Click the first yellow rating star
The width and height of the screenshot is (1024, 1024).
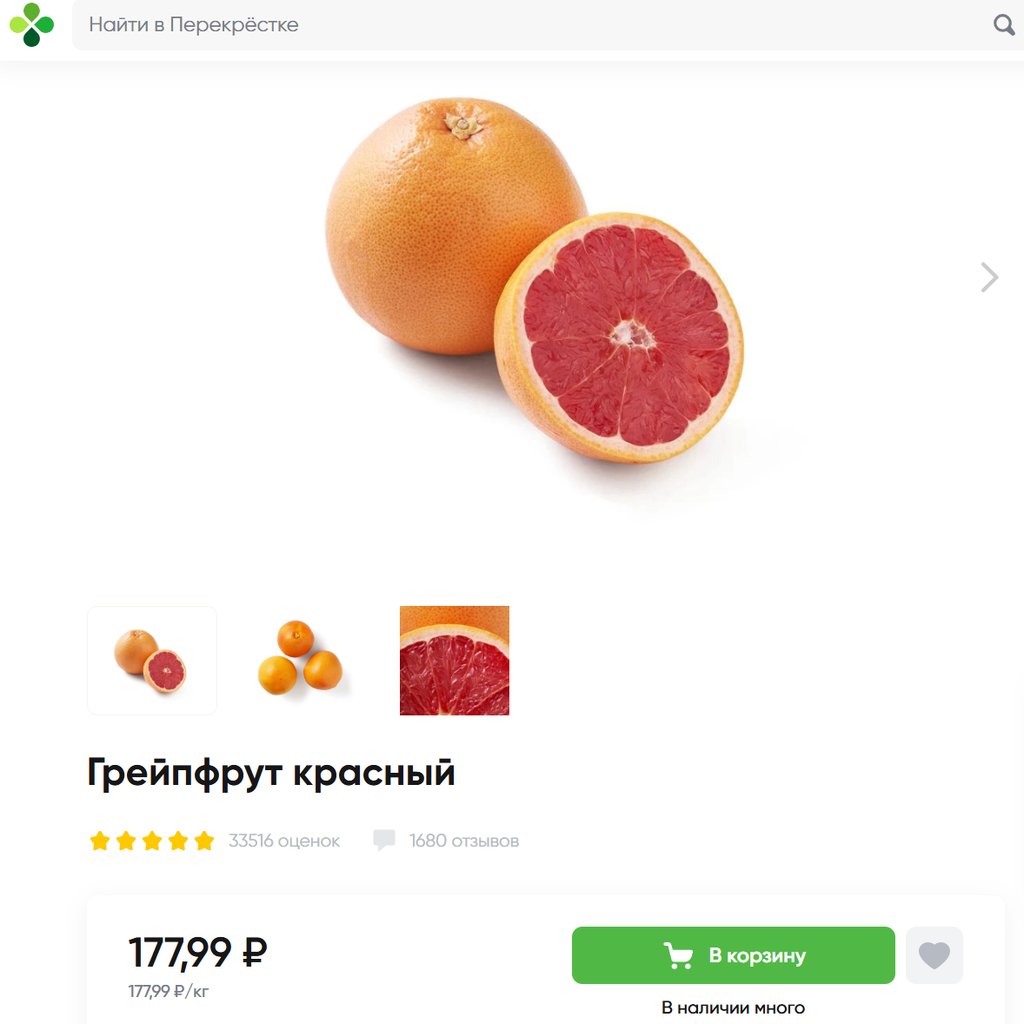click(x=100, y=840)
